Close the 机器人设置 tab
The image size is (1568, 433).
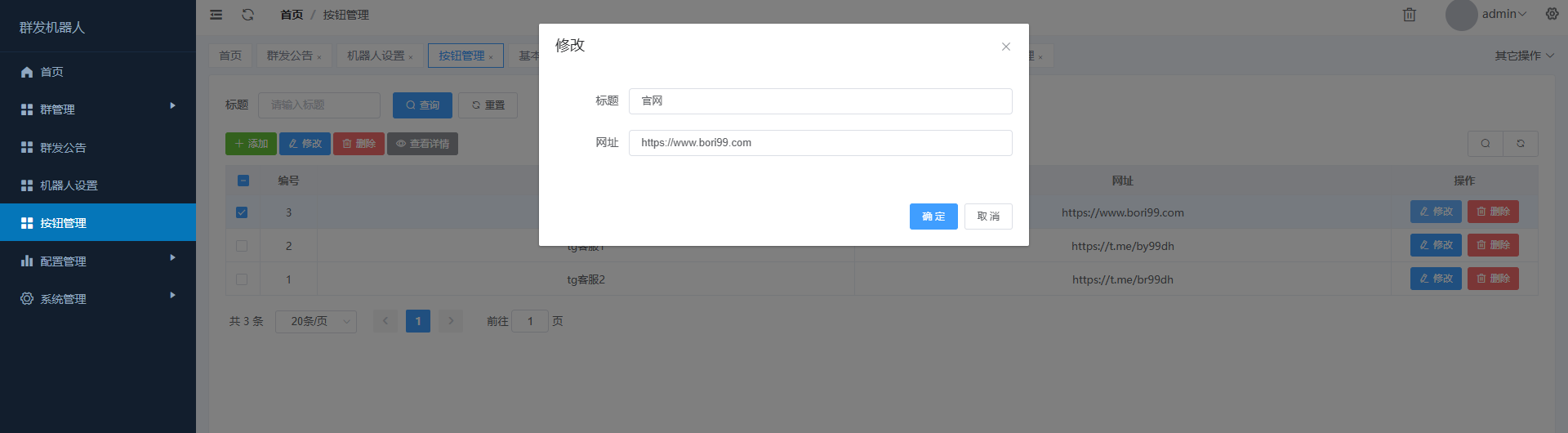pos(411,57)
